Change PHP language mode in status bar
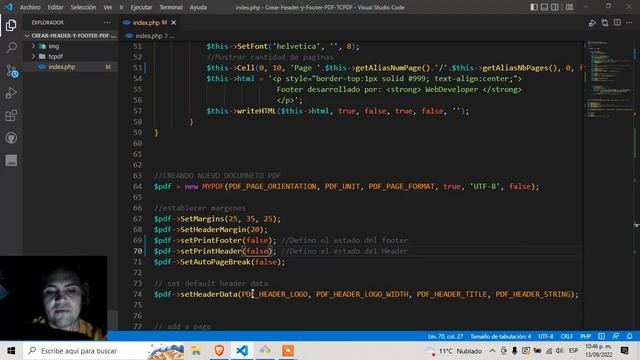The image size is (640, 360). 585,336
